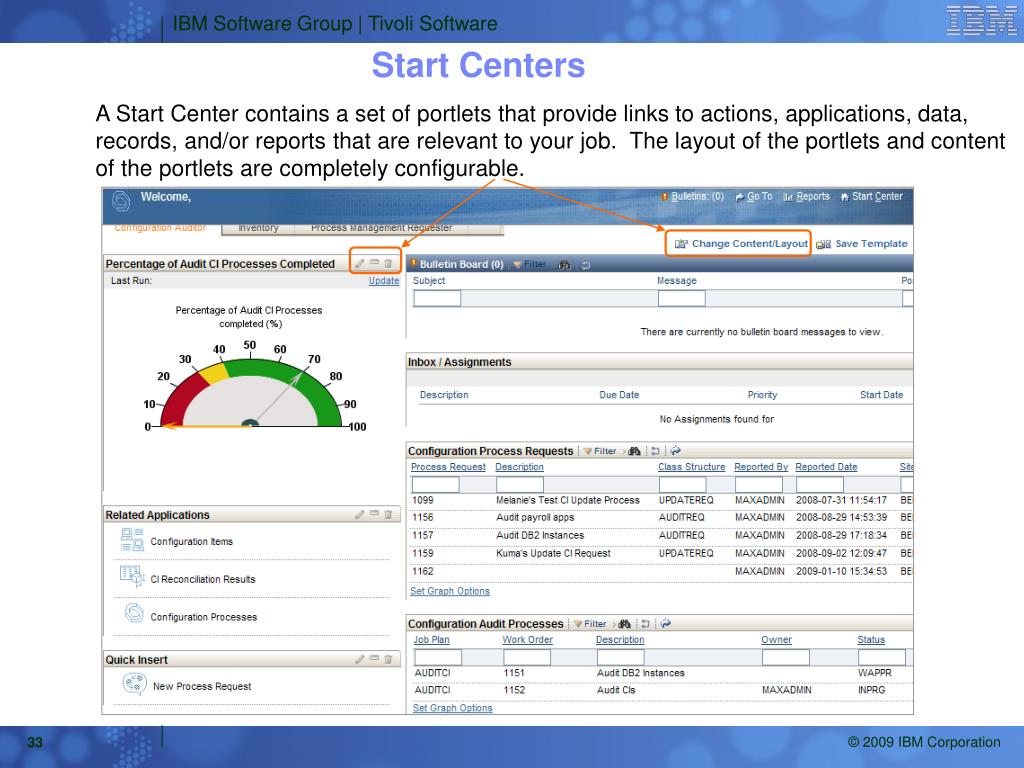Click the New Process Request link

pyautogui.click(x=202, y=686)
